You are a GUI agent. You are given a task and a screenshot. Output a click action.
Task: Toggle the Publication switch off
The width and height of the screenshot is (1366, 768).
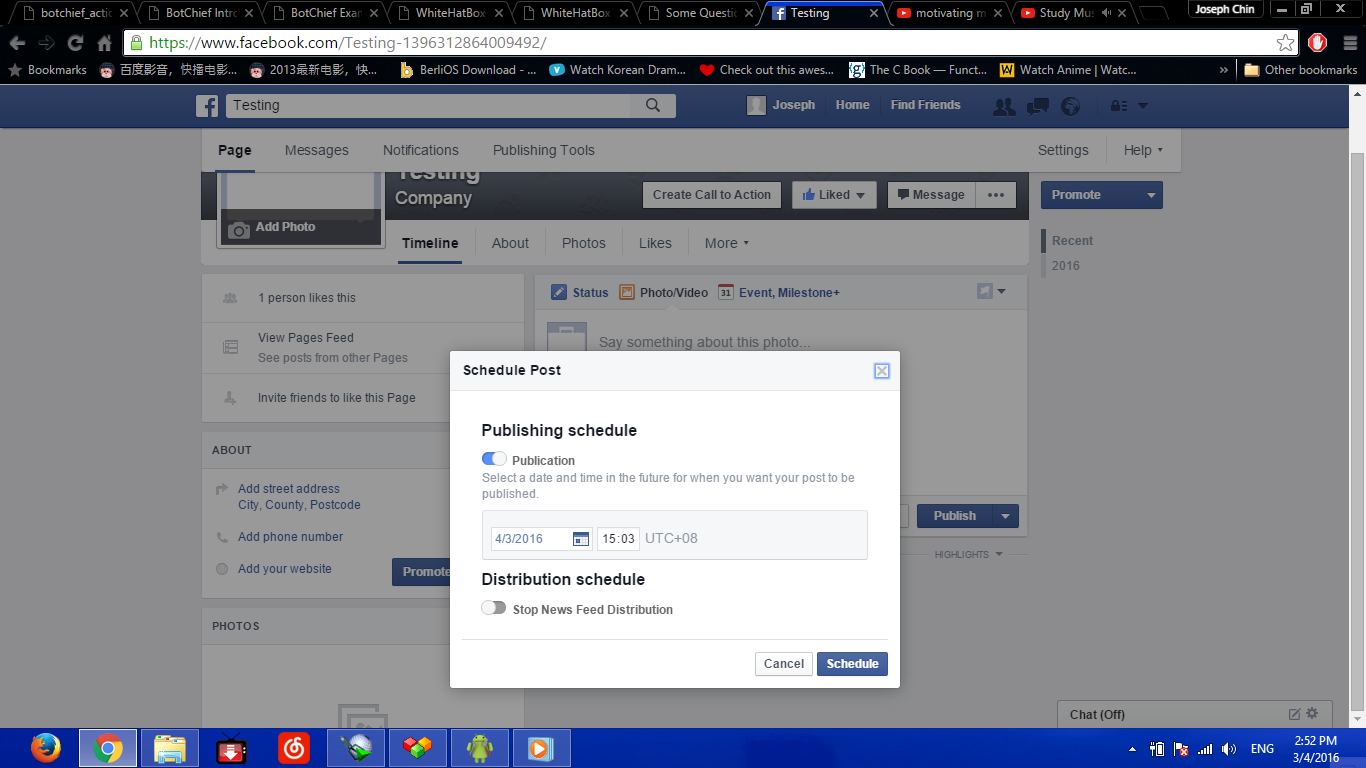494,459
